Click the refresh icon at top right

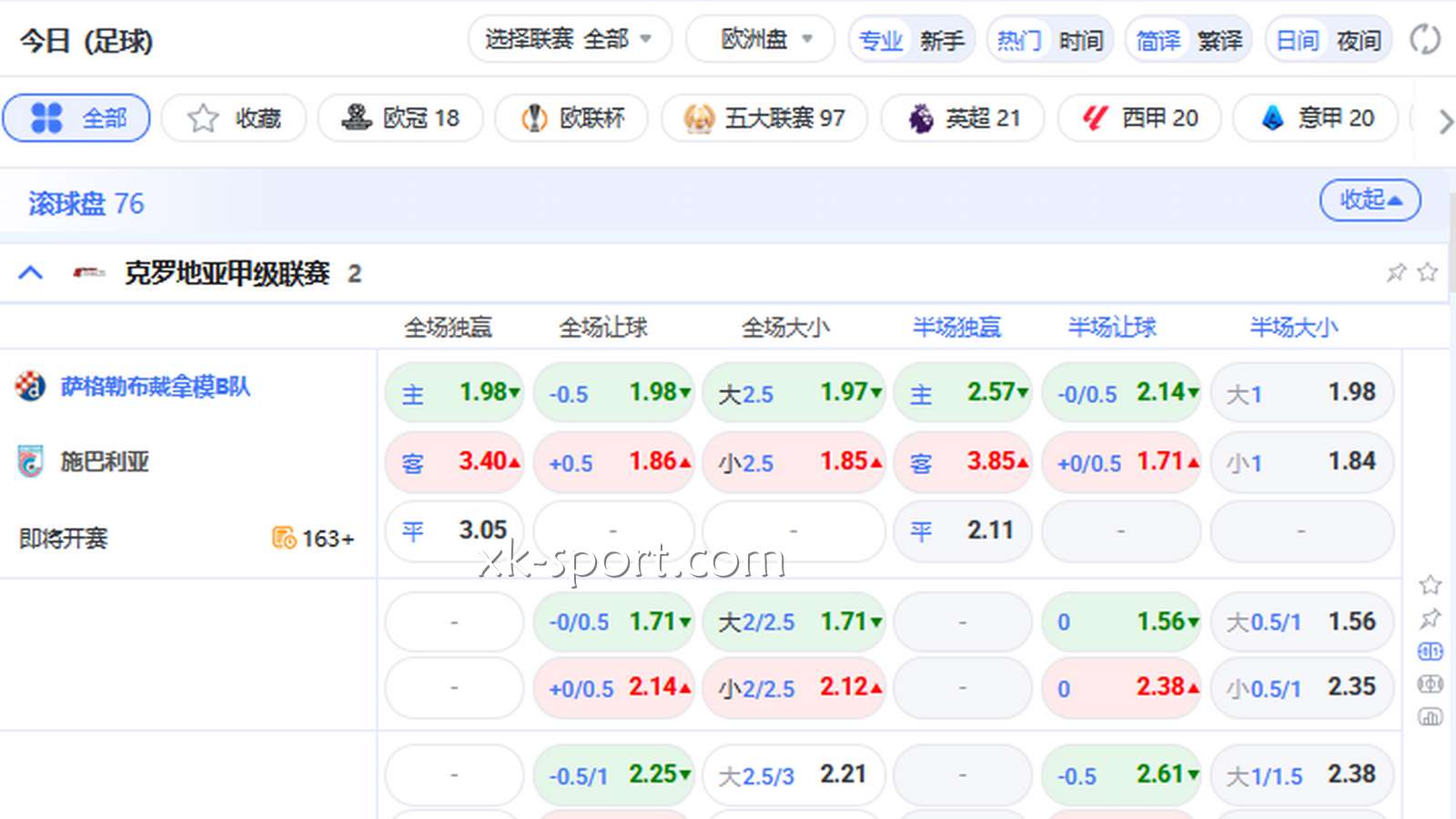pos(1425,40)
